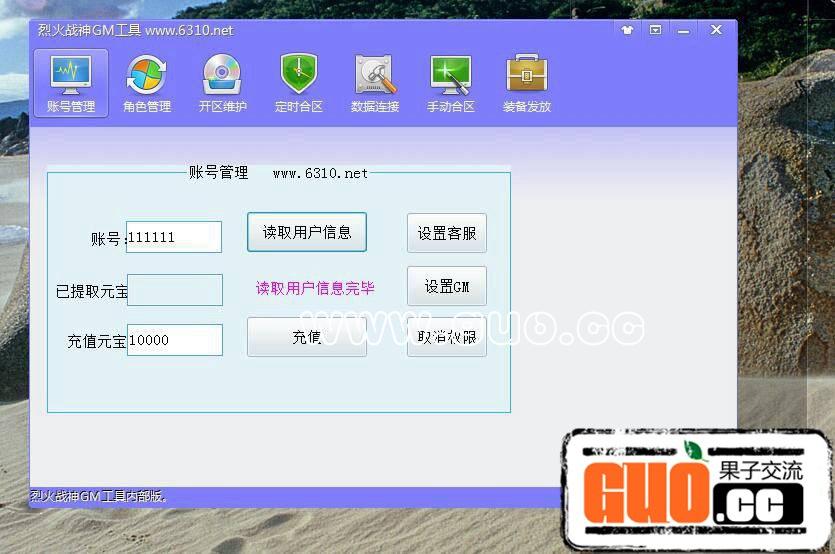Click the 读取用户信息 button

[x=307, y=232]
